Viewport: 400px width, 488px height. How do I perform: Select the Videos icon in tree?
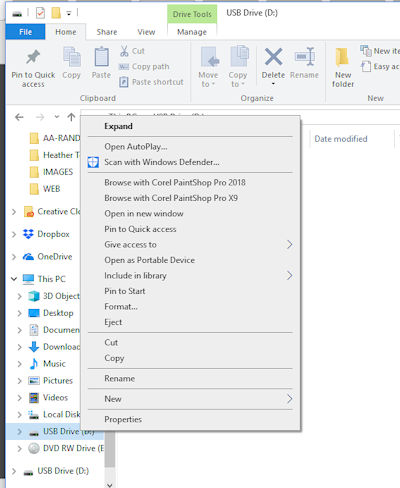34,398
